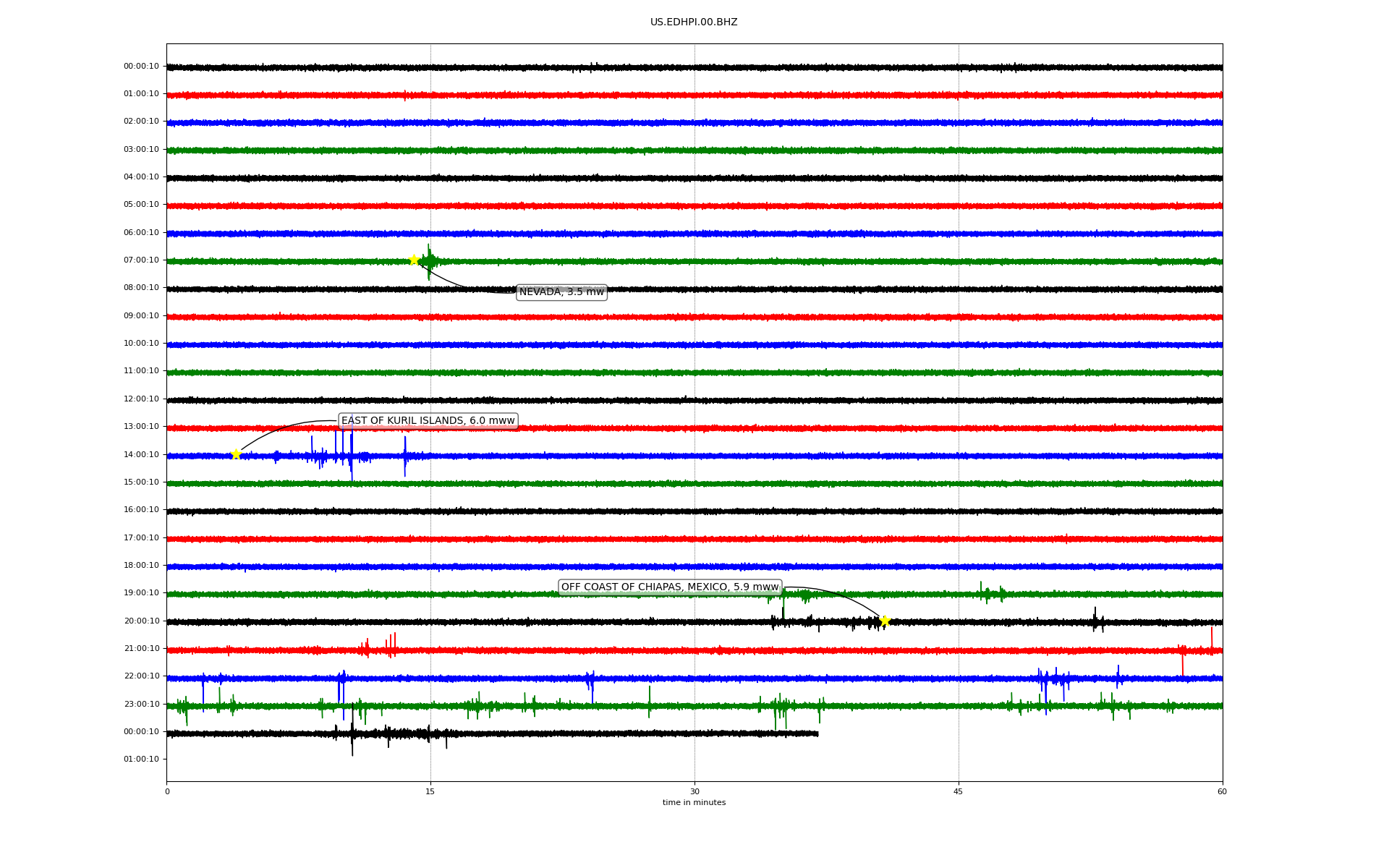Click the 15:00:10 time label
The image size is (1389, 868).
141,482
